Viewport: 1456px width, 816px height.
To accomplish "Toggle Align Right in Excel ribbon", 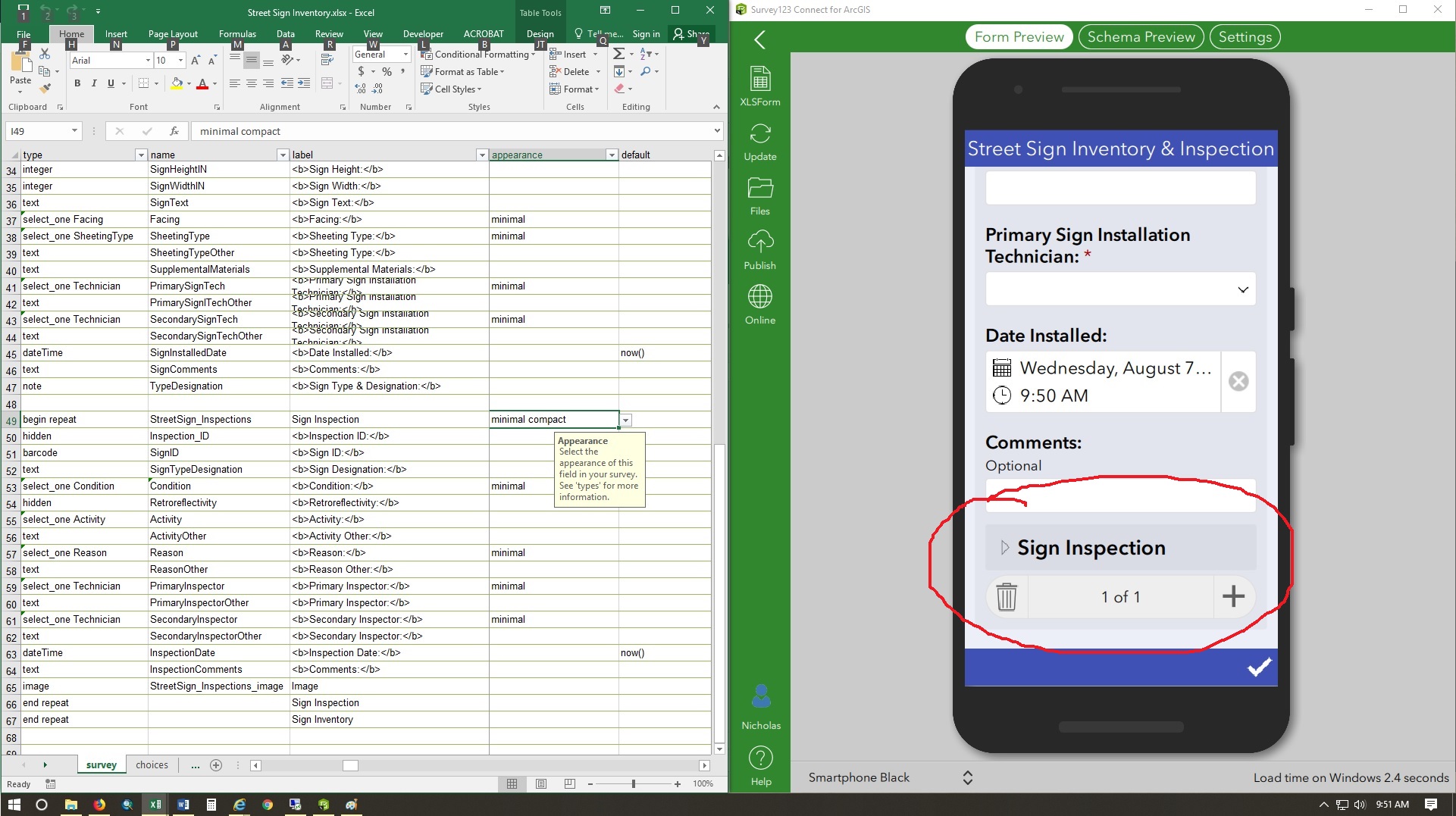I will (x=268, y=83).
